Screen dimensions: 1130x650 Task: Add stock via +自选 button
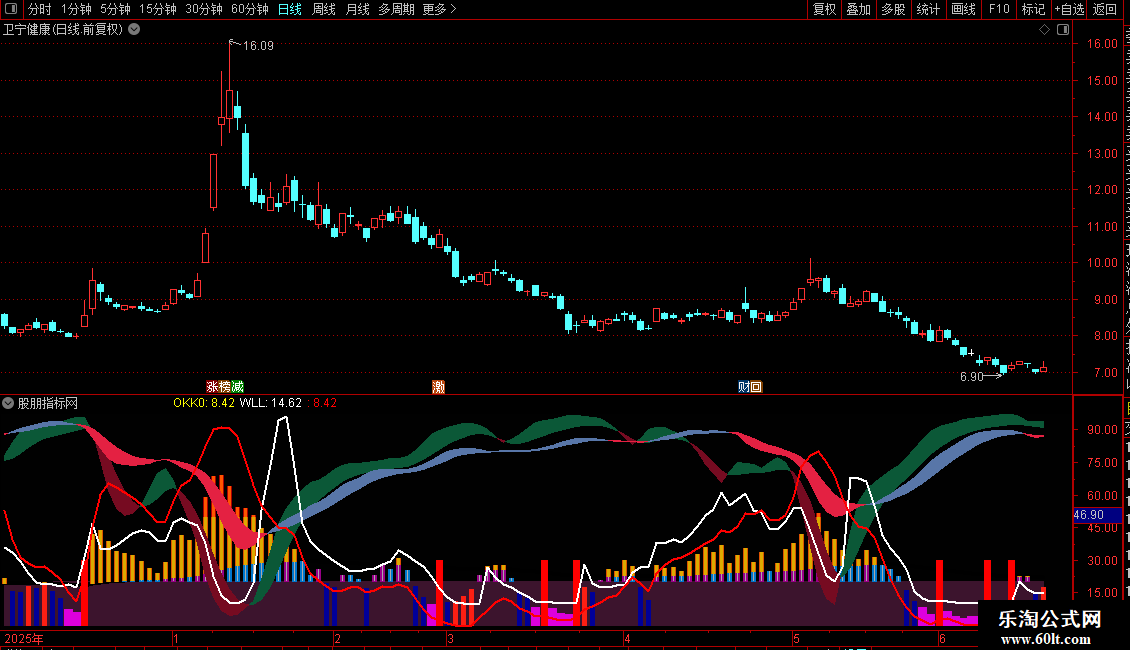coord(1069,9)
